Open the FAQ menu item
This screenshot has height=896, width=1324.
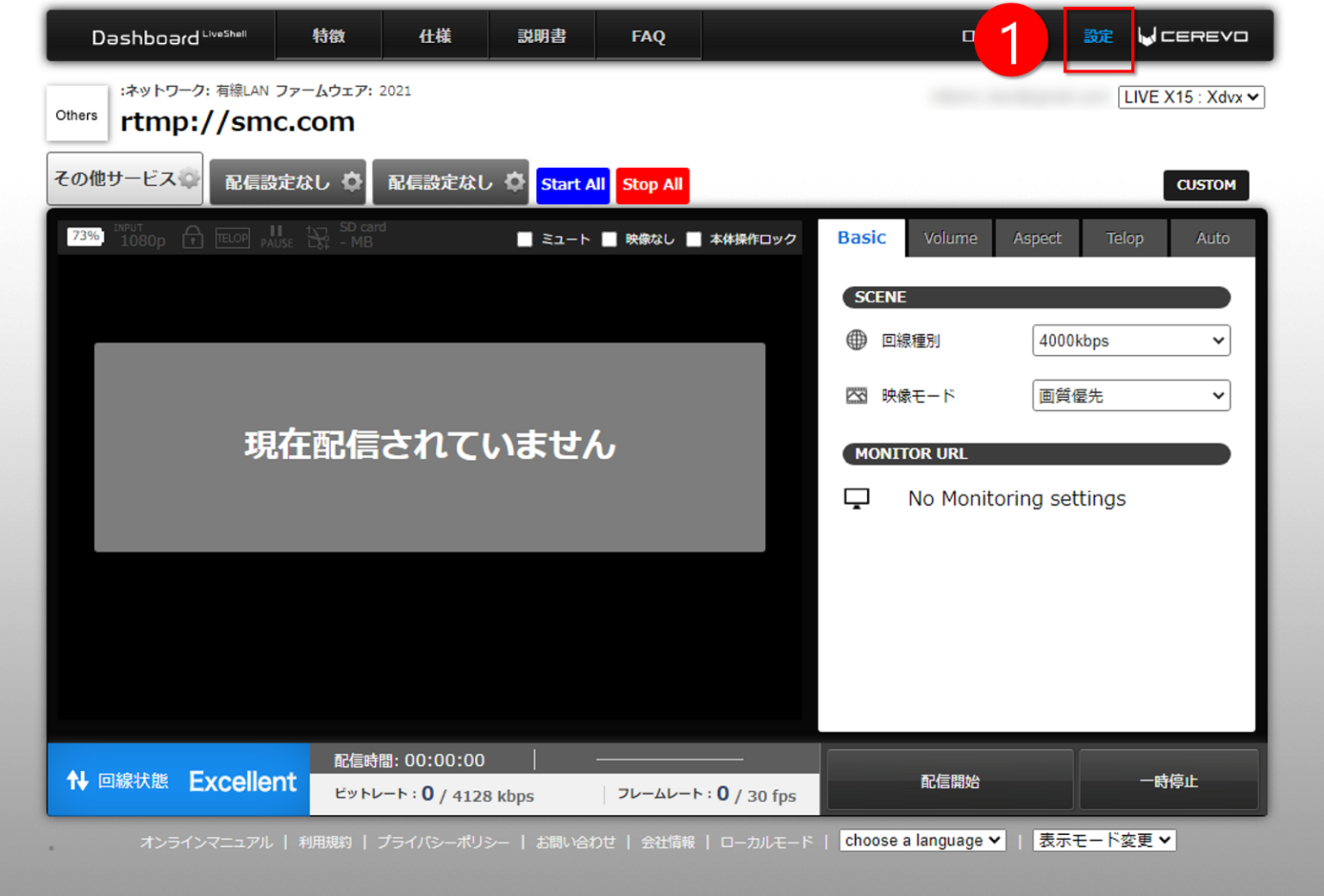tap(648, 35)
